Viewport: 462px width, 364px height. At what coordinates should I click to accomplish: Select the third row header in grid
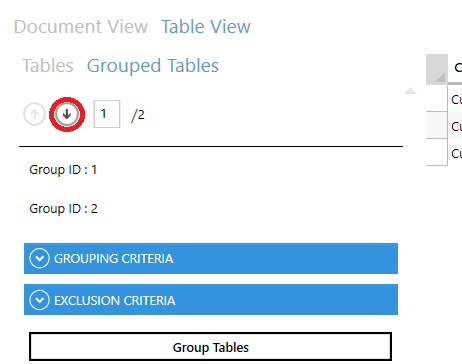coord(437,152)
